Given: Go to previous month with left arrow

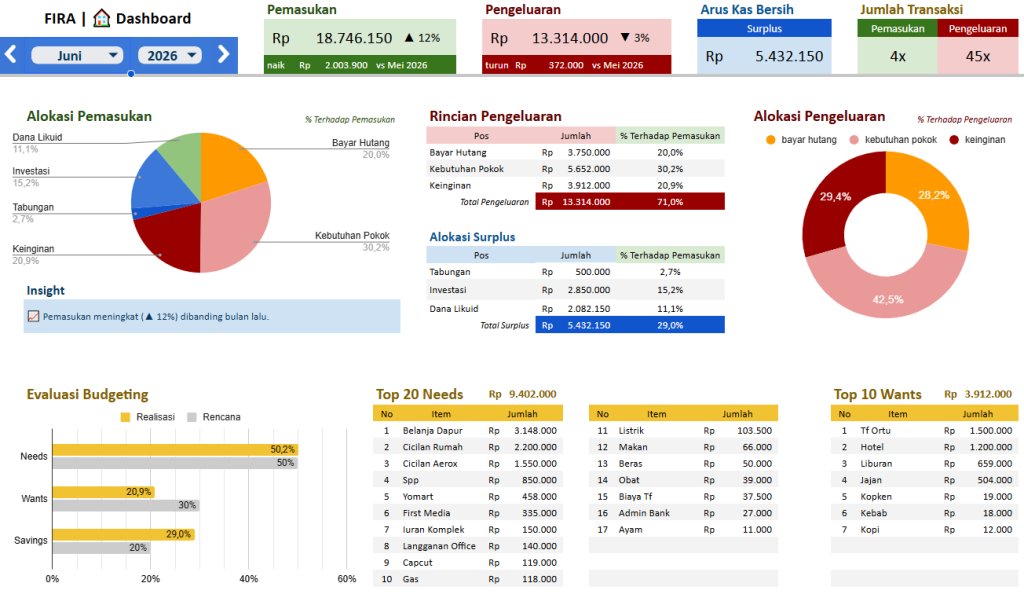Looking at the screenshot, I should click(x=10, y=54).
